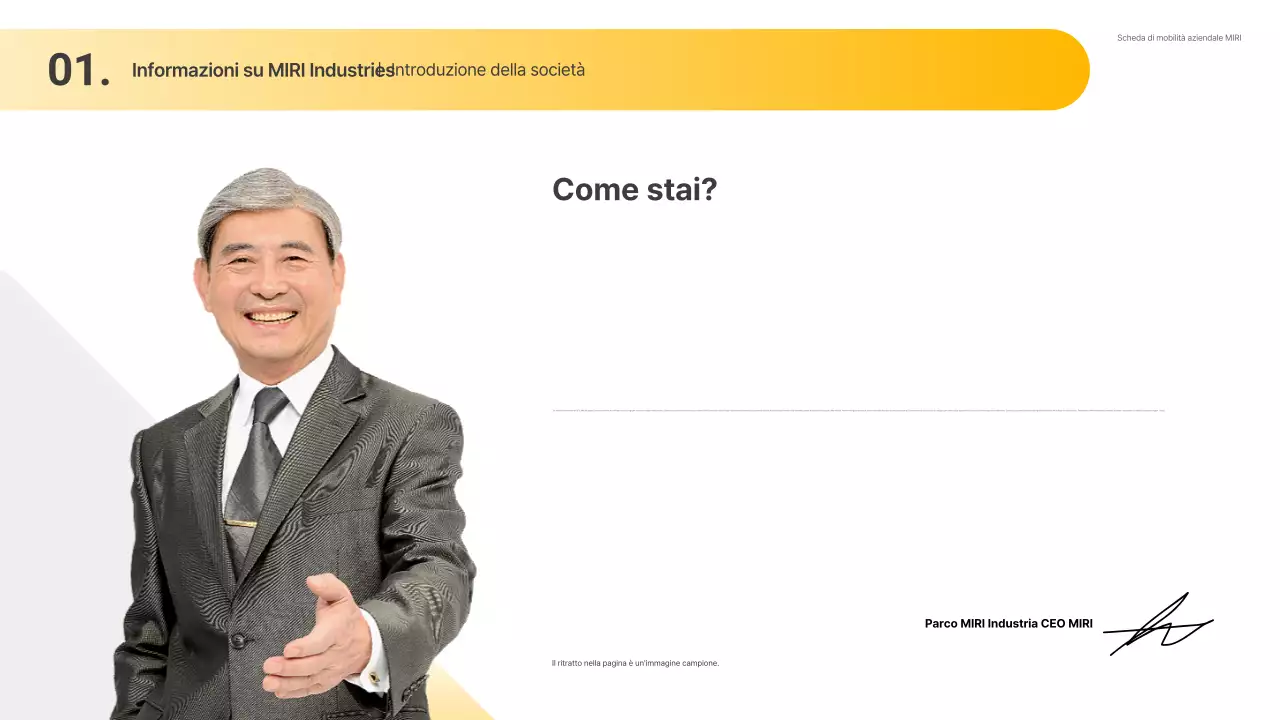Click the suit jacket button
Screen dimensions: 1280x720
click(x=237, y=640)
